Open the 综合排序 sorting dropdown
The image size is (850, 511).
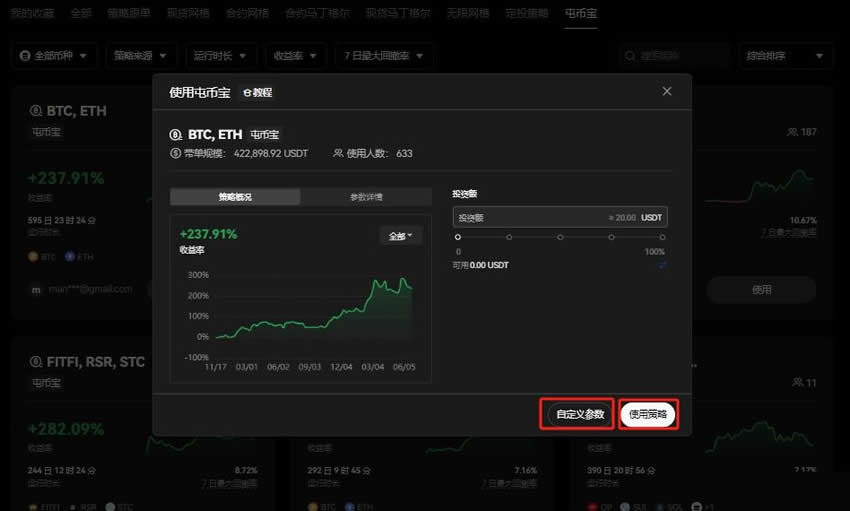click(x=786, y=56)
